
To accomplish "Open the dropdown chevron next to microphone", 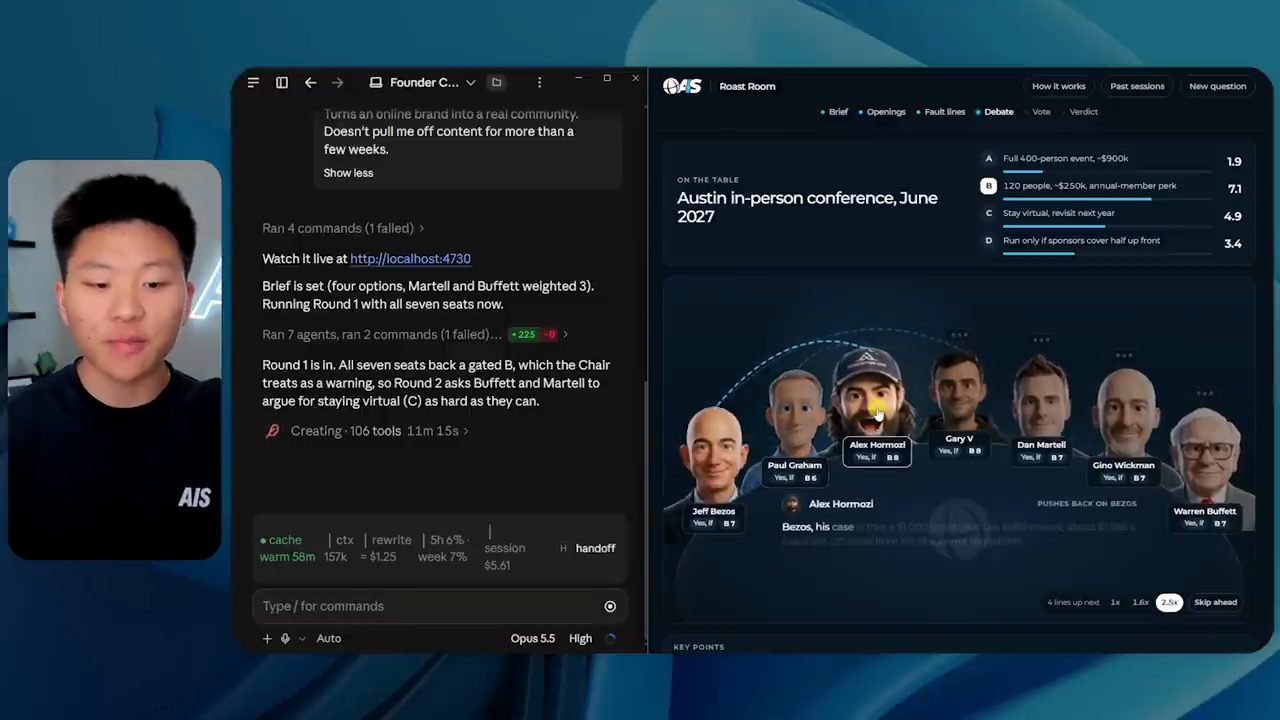I will (x=302, y=638).
